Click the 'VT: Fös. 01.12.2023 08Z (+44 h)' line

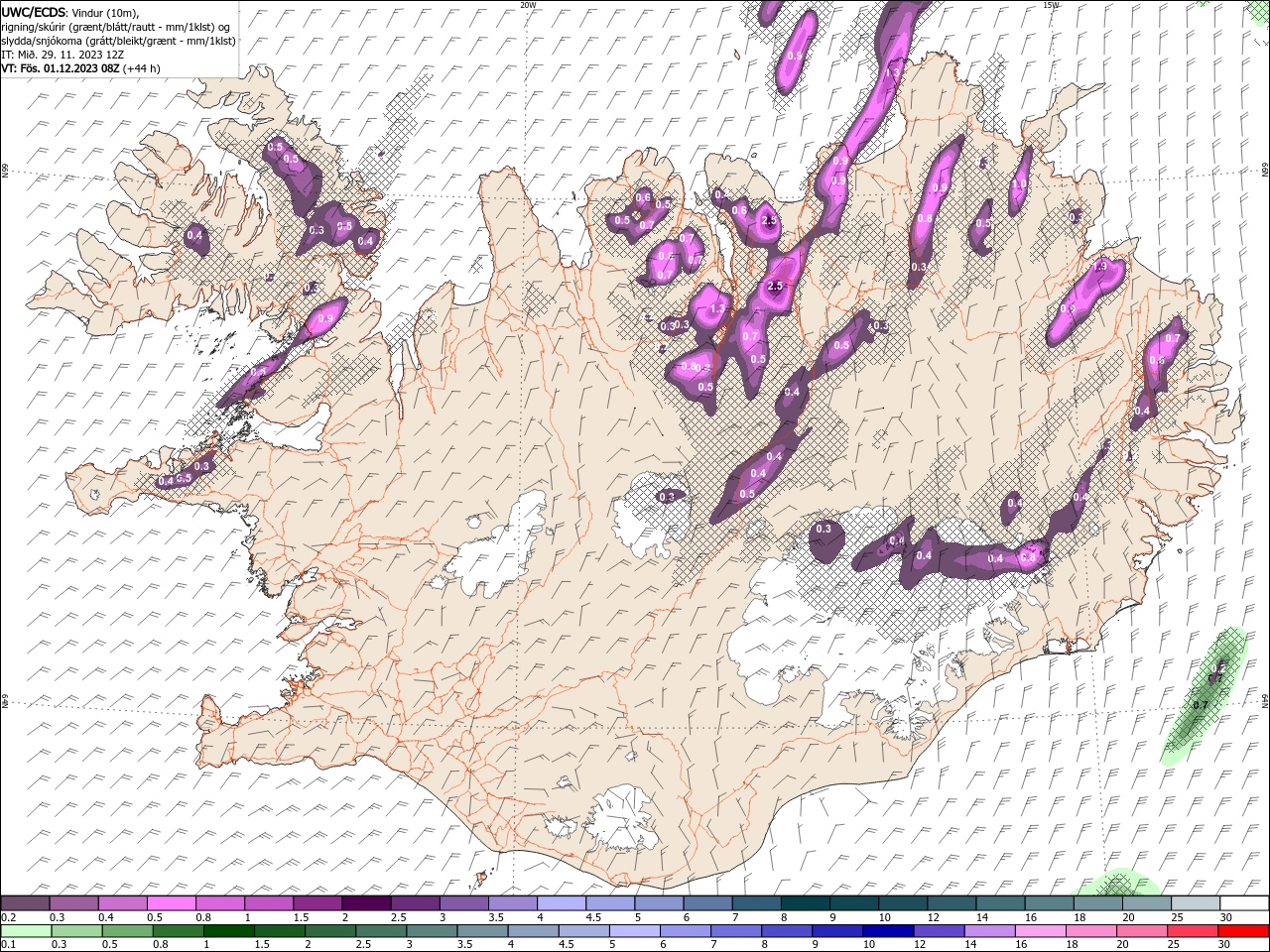pyautogui.click(x=81, y=68)
